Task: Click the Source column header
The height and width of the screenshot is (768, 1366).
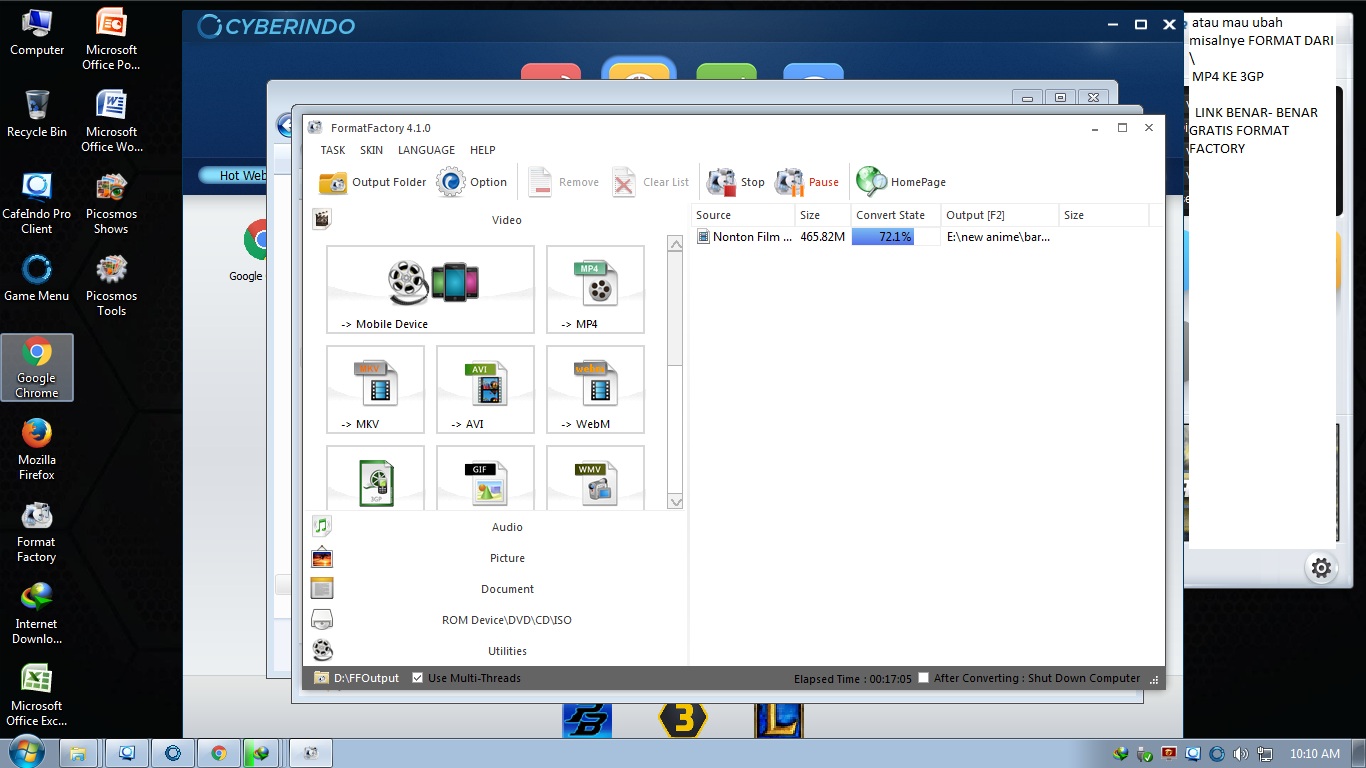Action: tap(743, 215)
